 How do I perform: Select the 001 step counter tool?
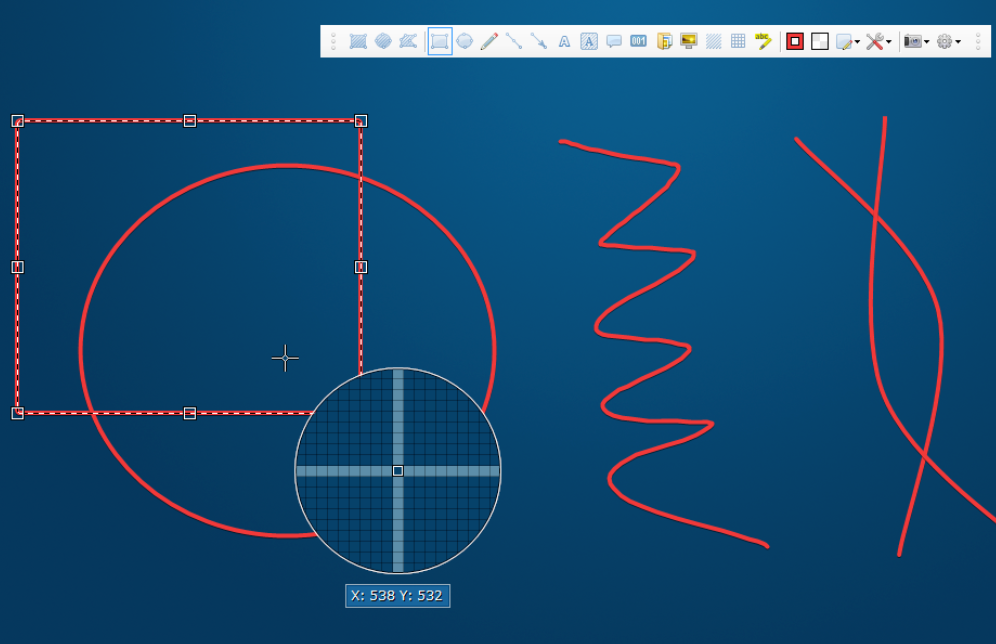pos(638,42)
